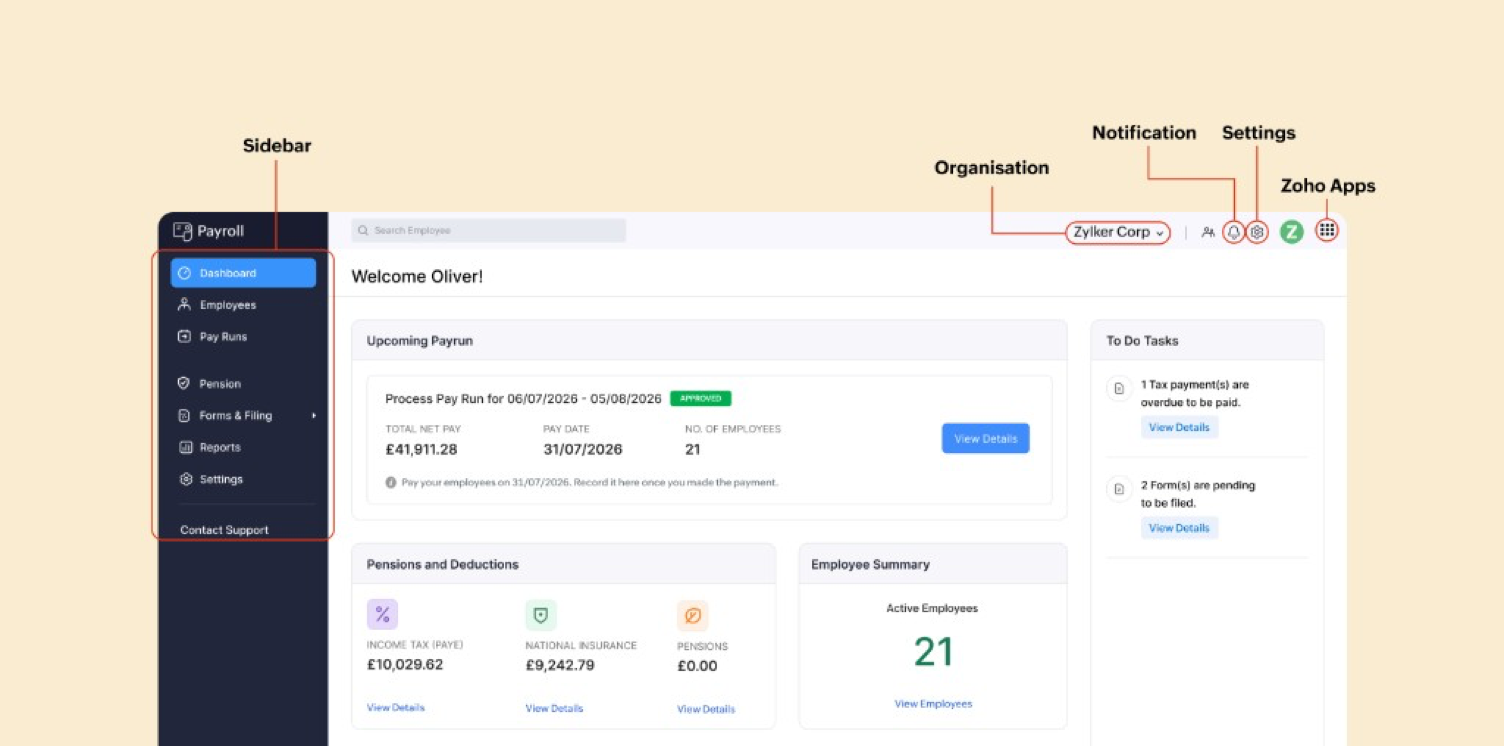This screenshot has width=1504, height=746.
Task: Open the user roles icon beside notifications
Action: (x=1208, y=232)
